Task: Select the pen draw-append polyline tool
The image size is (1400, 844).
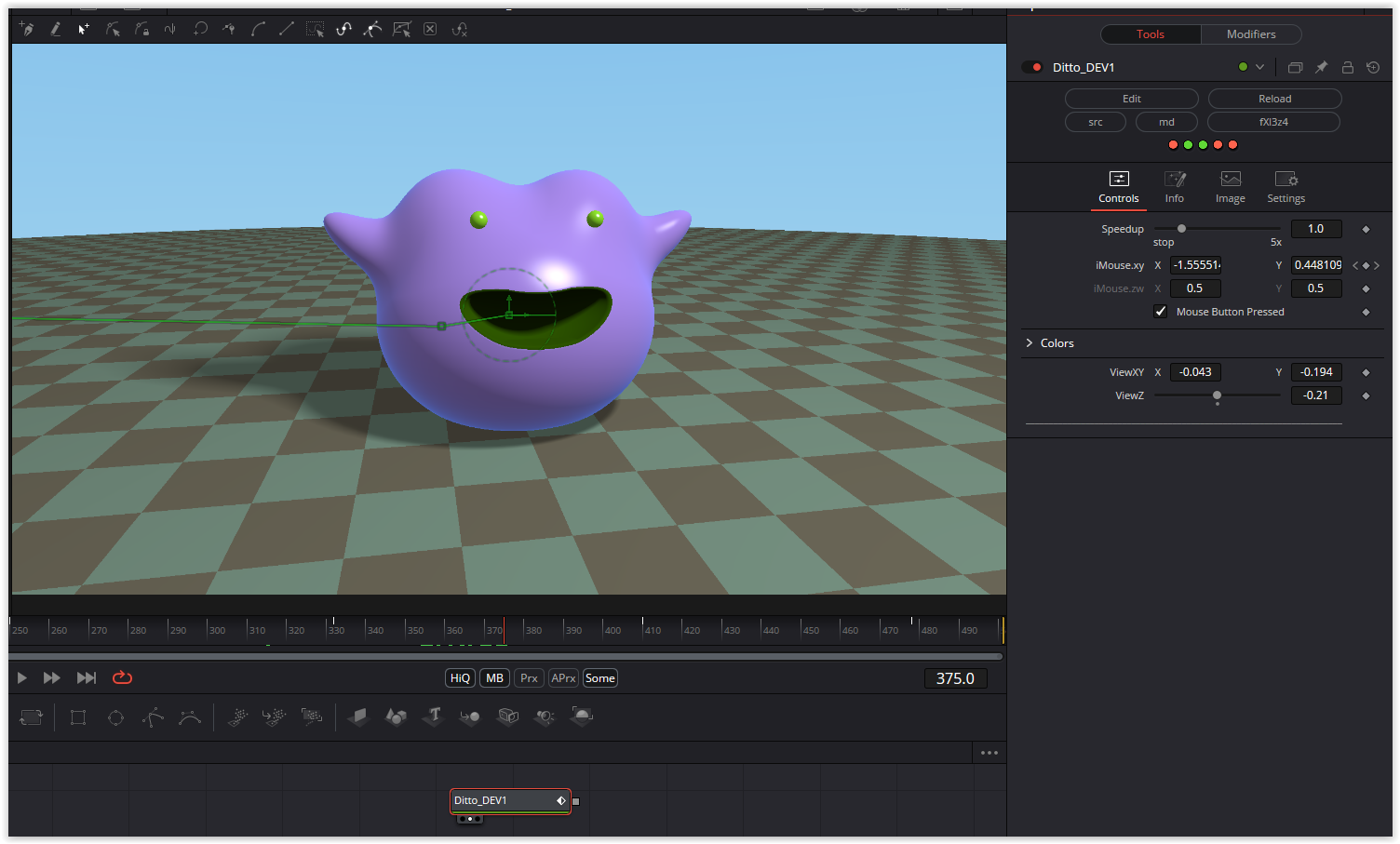Action: 27,30
